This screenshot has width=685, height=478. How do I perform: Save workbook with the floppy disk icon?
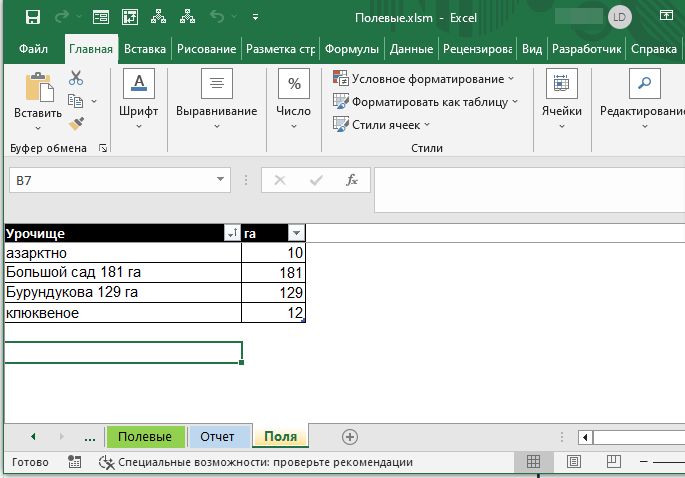(x=33, y=17)
